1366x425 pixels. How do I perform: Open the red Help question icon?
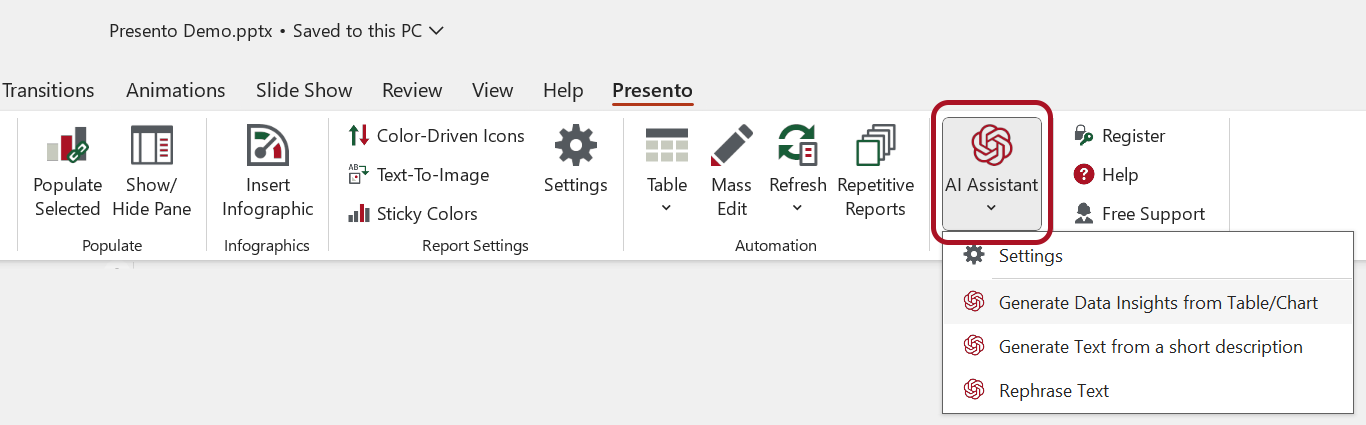pos(1083,175)
